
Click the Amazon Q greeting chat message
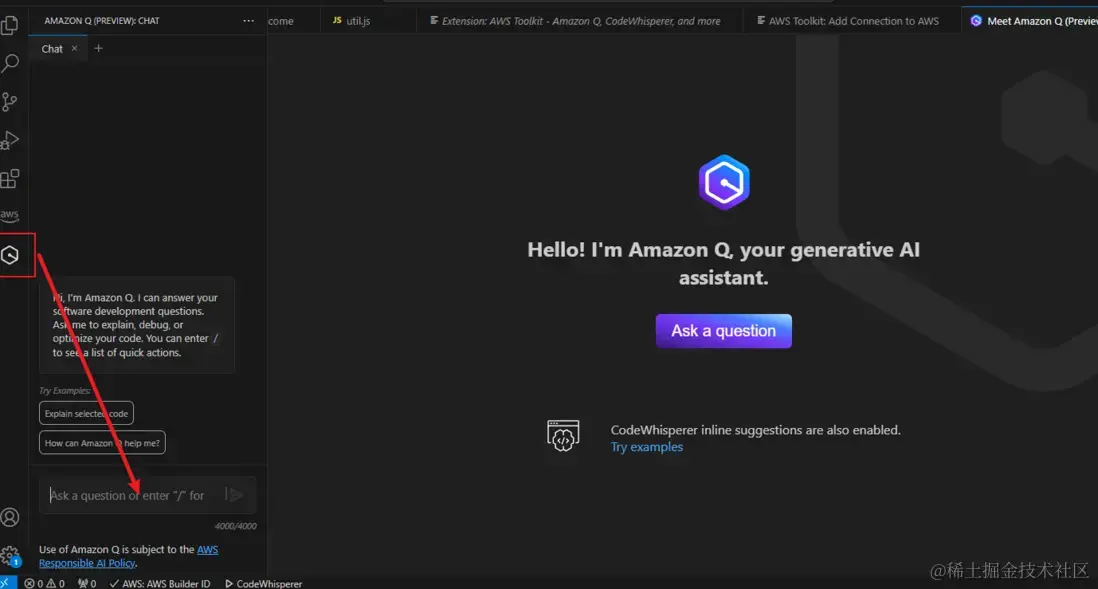(x=137, y=324)
